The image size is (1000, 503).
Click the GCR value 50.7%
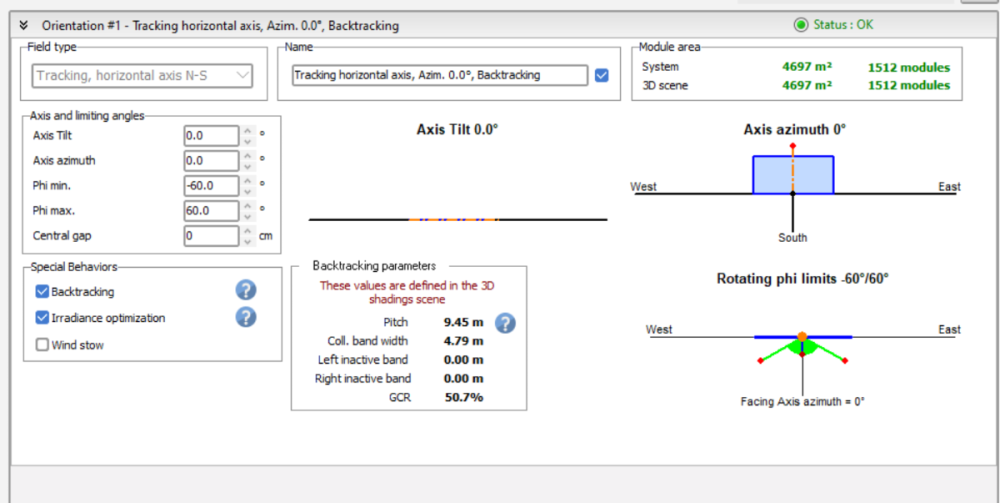click(464, 398)
